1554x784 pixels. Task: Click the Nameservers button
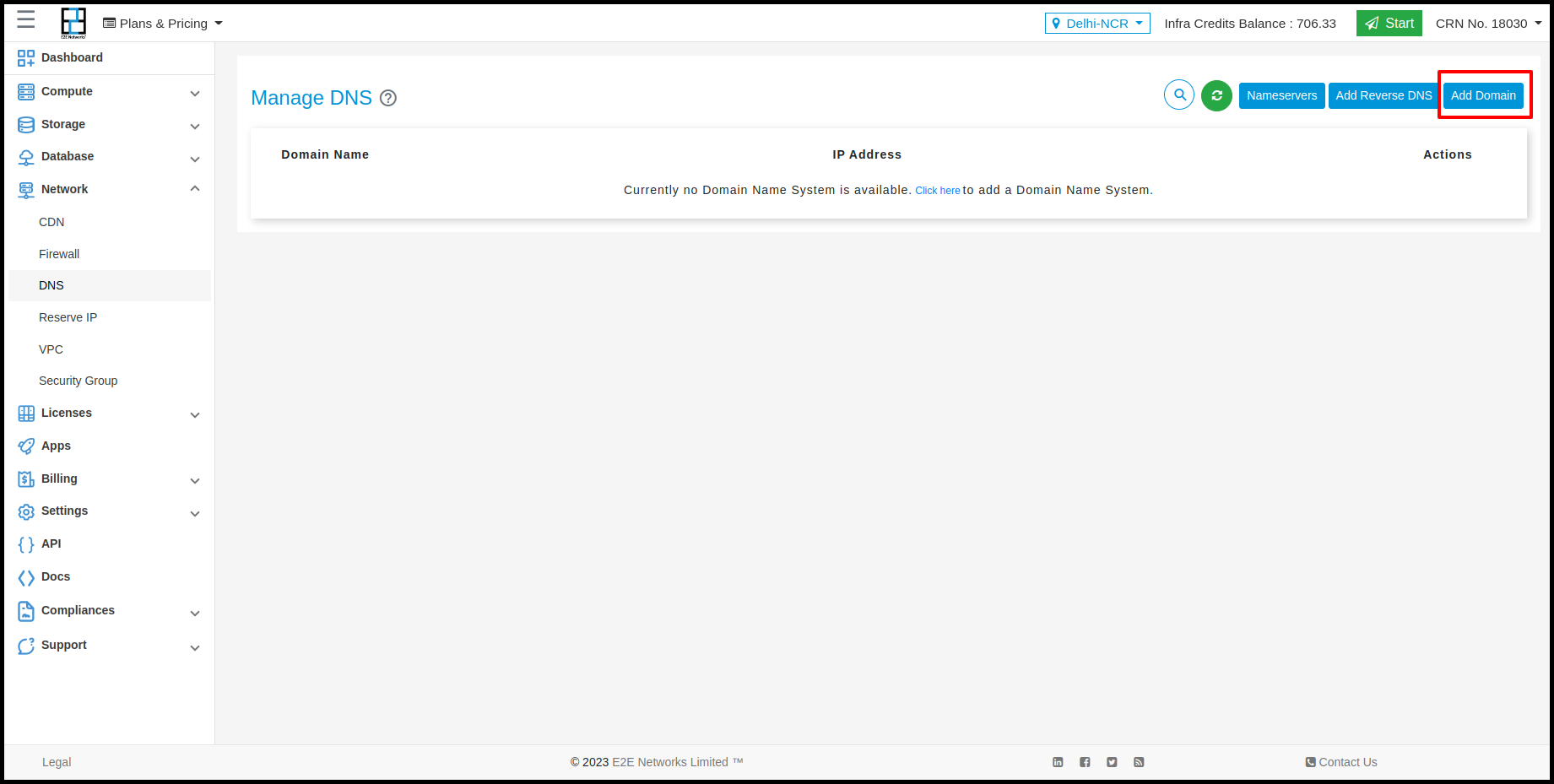(1281, 95)
